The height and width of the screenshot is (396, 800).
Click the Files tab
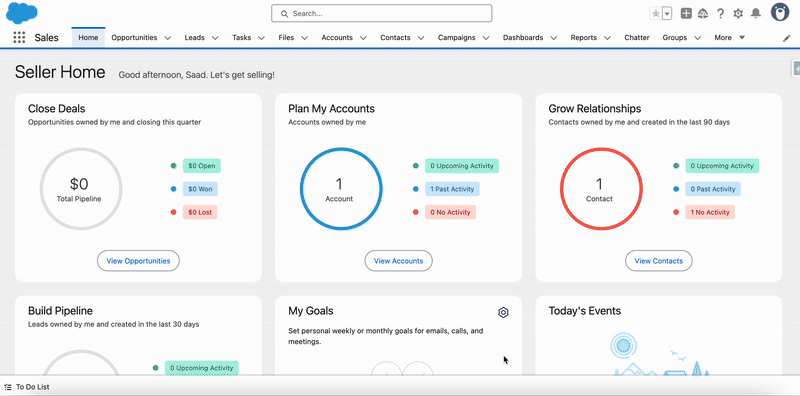(286, 37)
